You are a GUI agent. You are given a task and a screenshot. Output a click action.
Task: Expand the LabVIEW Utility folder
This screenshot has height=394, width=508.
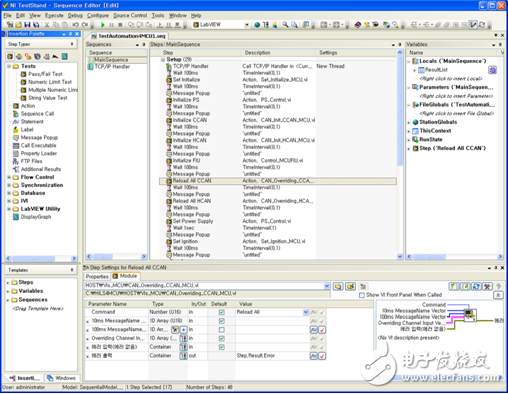(x=9, y=209)
